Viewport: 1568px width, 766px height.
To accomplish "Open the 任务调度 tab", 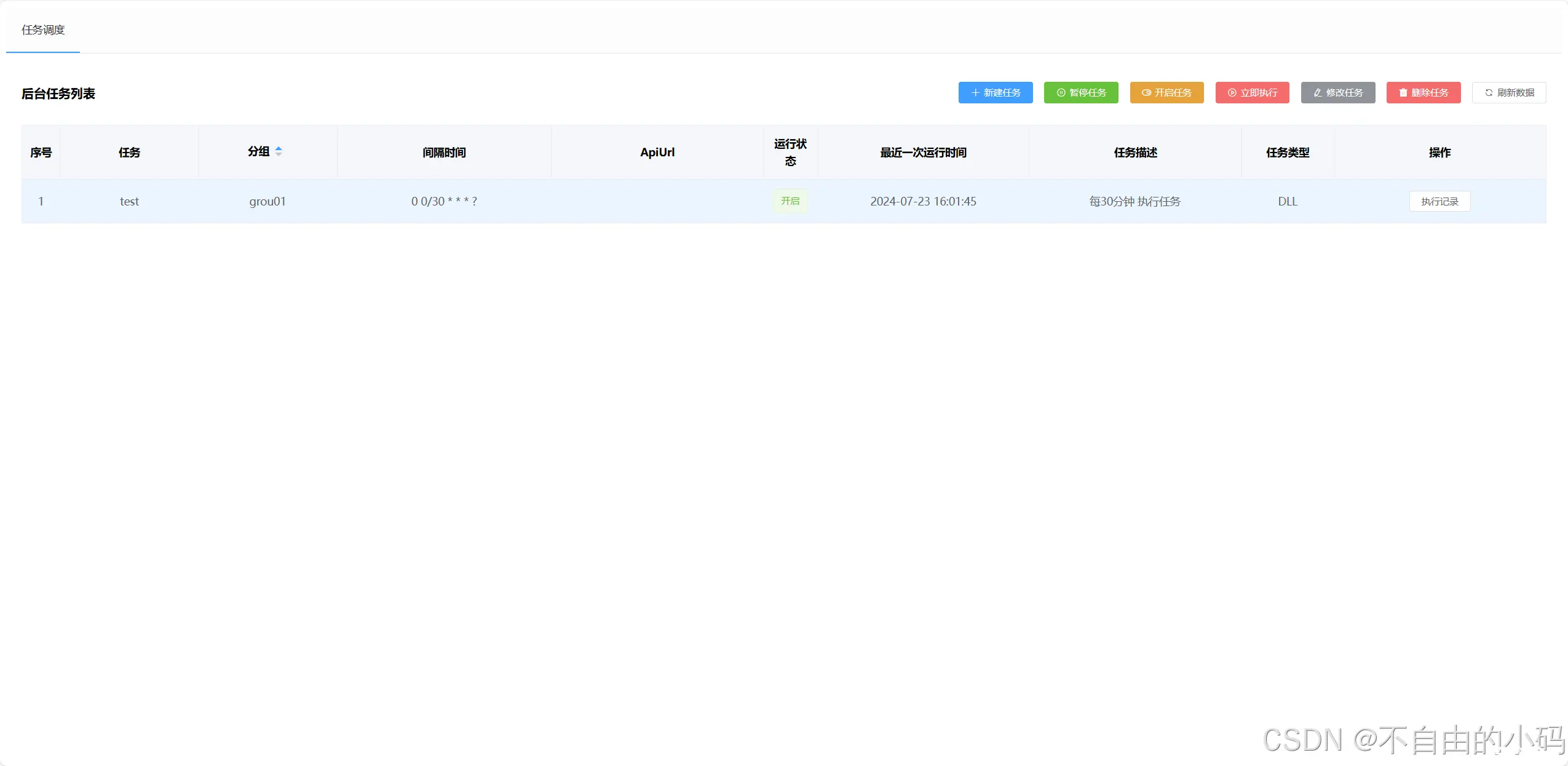I will [x=43, y=30].
